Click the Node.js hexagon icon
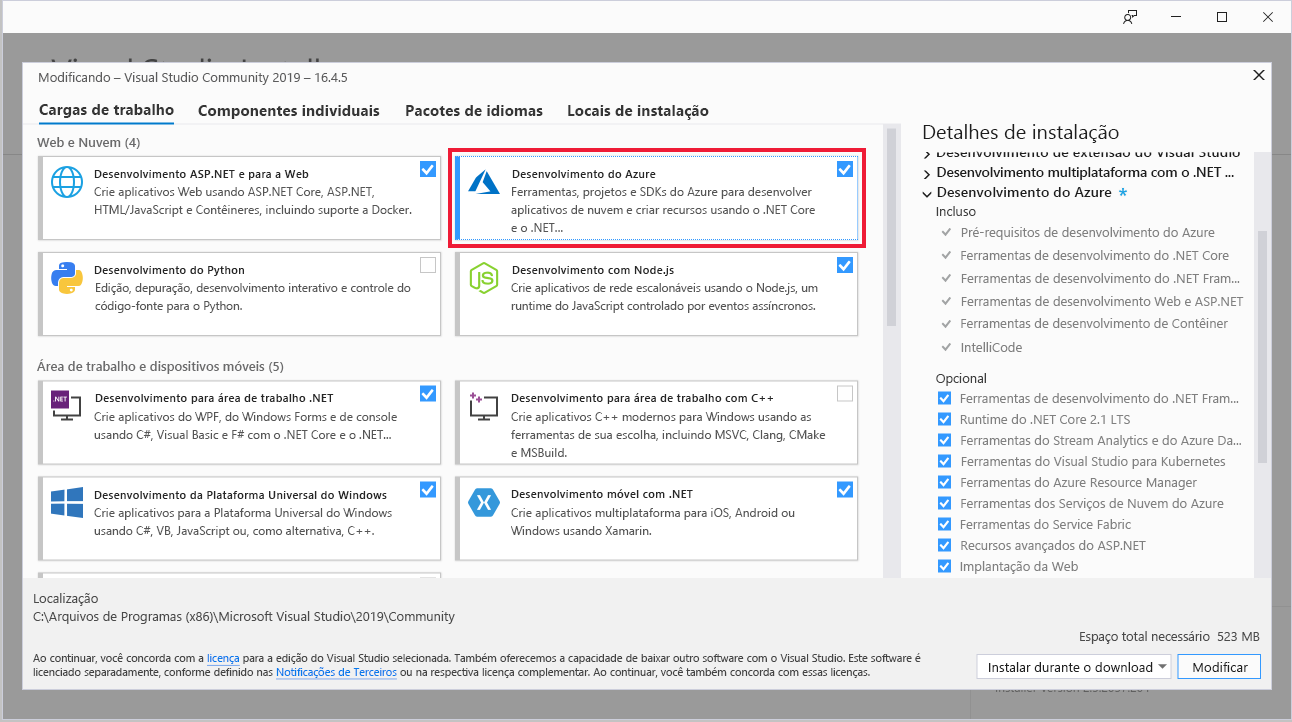This screenshot has width=1292, height=722. click(x=484, y=278)
